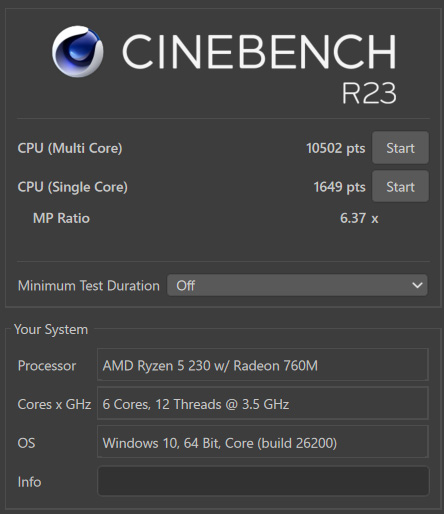Click the 1649 pts single core score
The height and width of the screenshot is (514, 444).
[339, 187]
